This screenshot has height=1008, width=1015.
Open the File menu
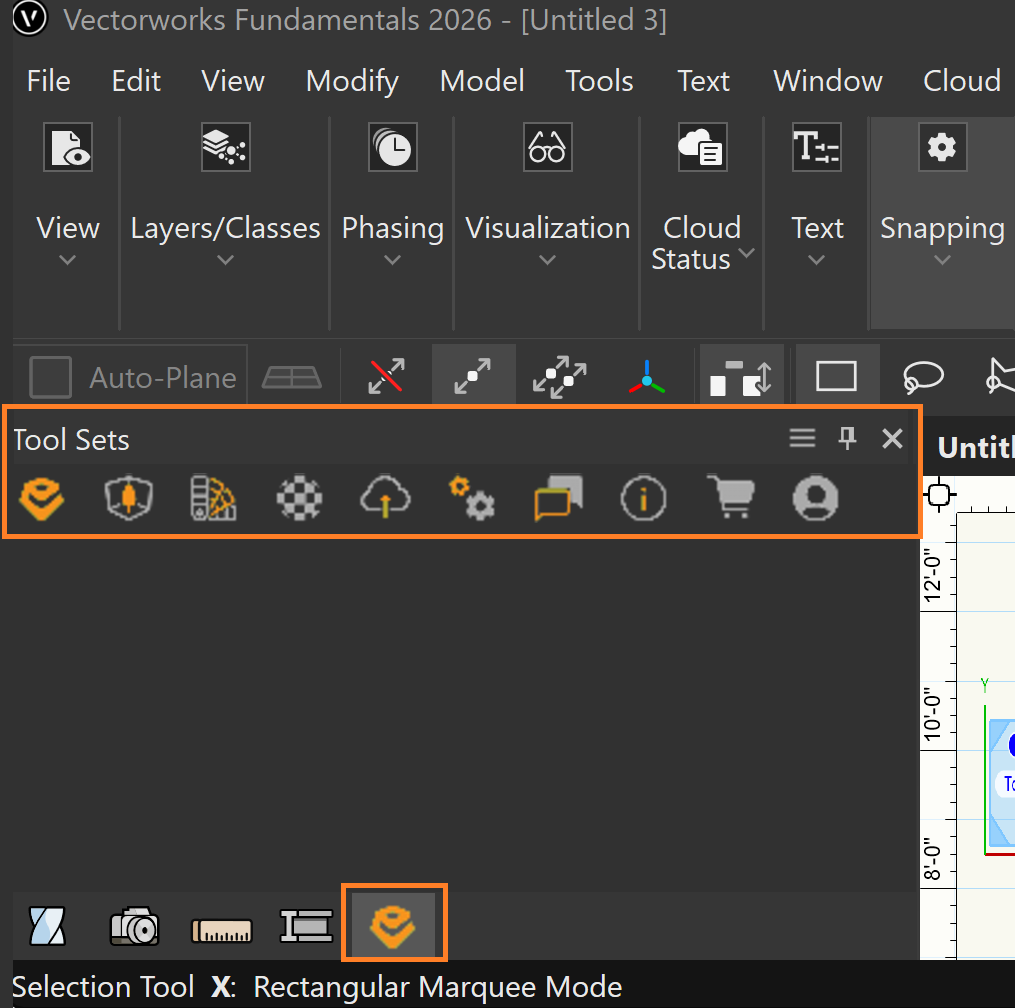pyautogui.click(x=49, y=82)
